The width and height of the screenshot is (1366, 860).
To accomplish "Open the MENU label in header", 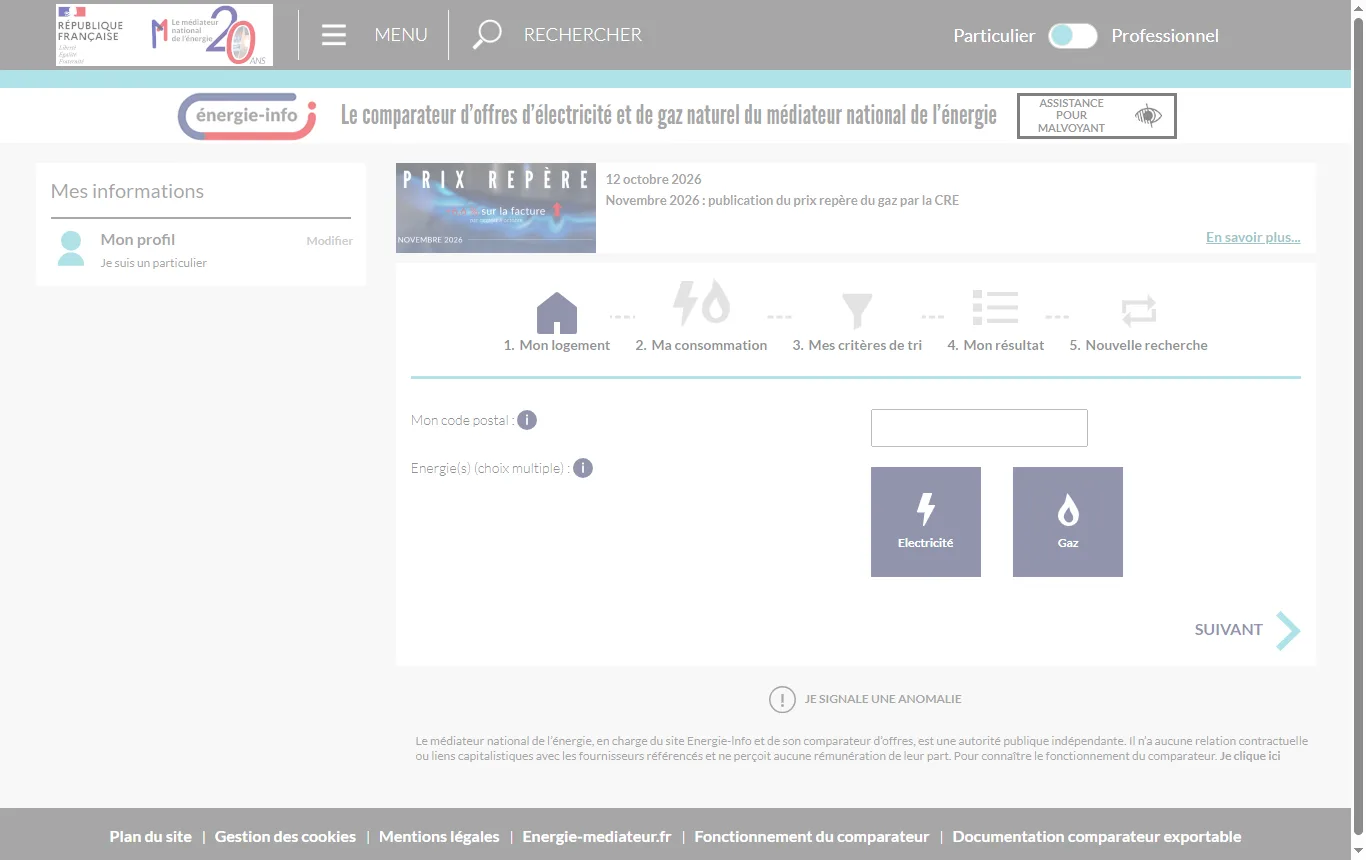I will point(401,35).
